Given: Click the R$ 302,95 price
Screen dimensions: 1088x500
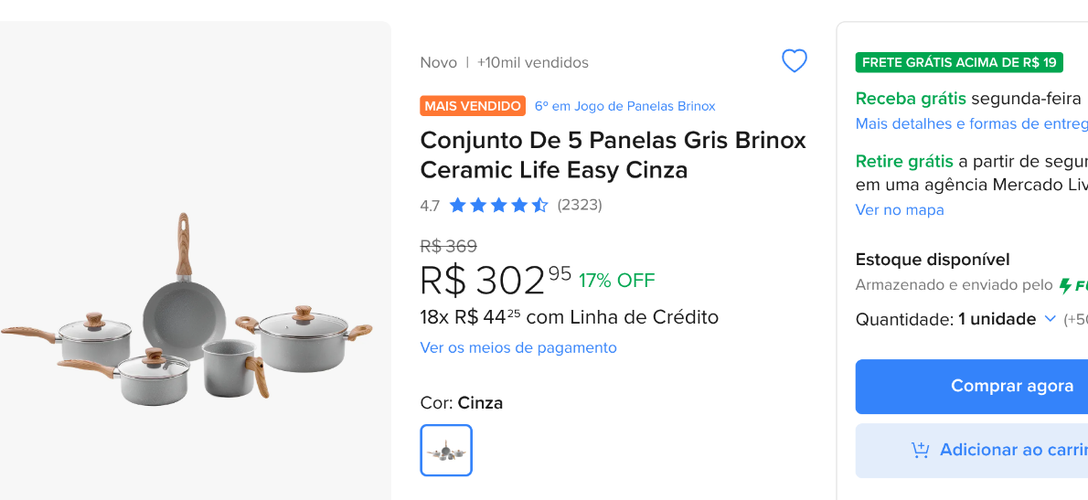Looking at the screenshot, I should click(x=495, y=280).
